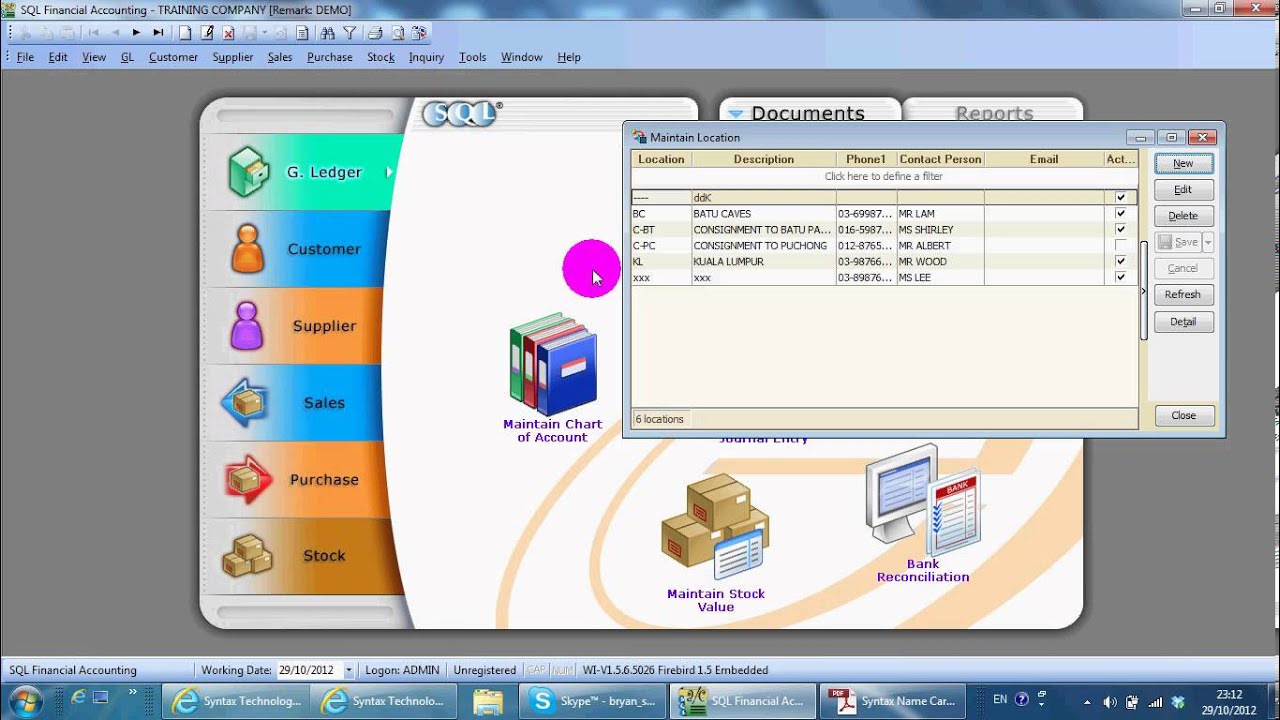
Task: Select the MR ALBERT contact cell
Action: point(940,246)
